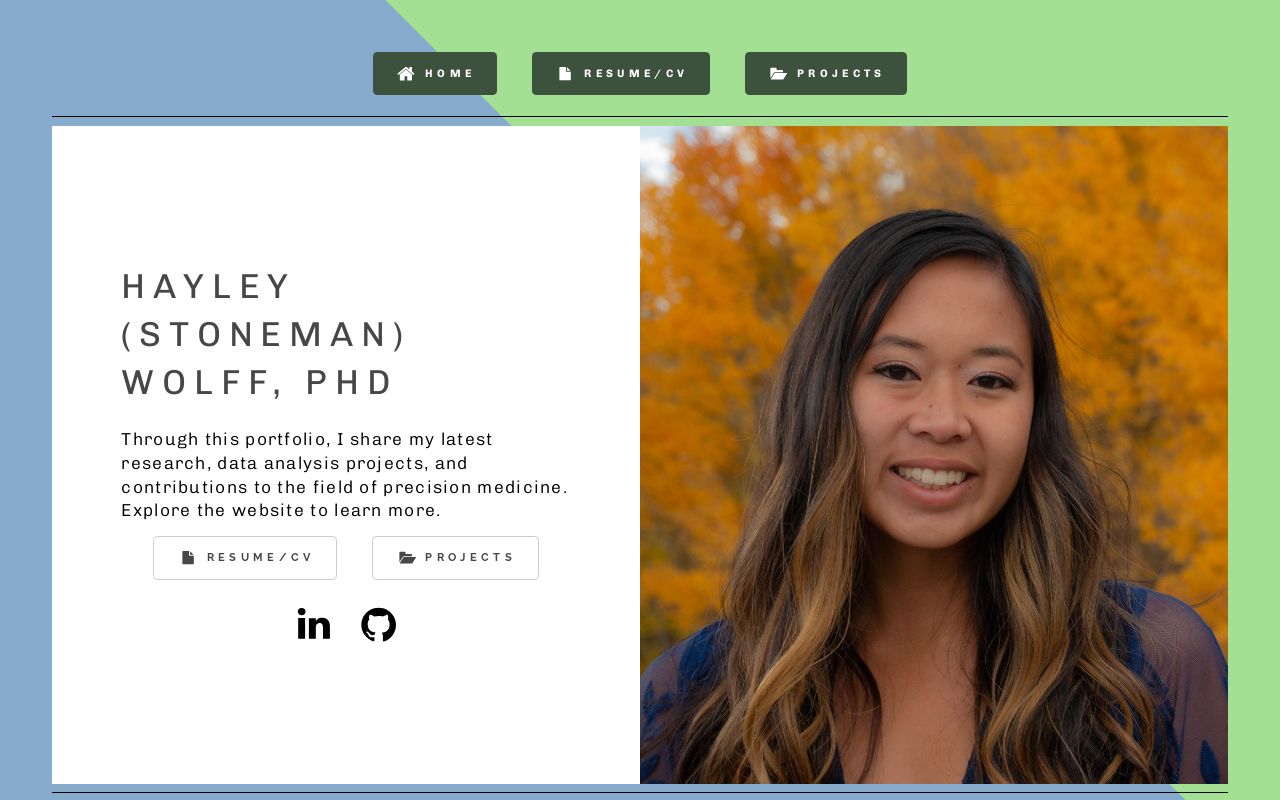1280x800 pixels.
Task: Open Projects text in white outlined button
Action: (469, 558)
